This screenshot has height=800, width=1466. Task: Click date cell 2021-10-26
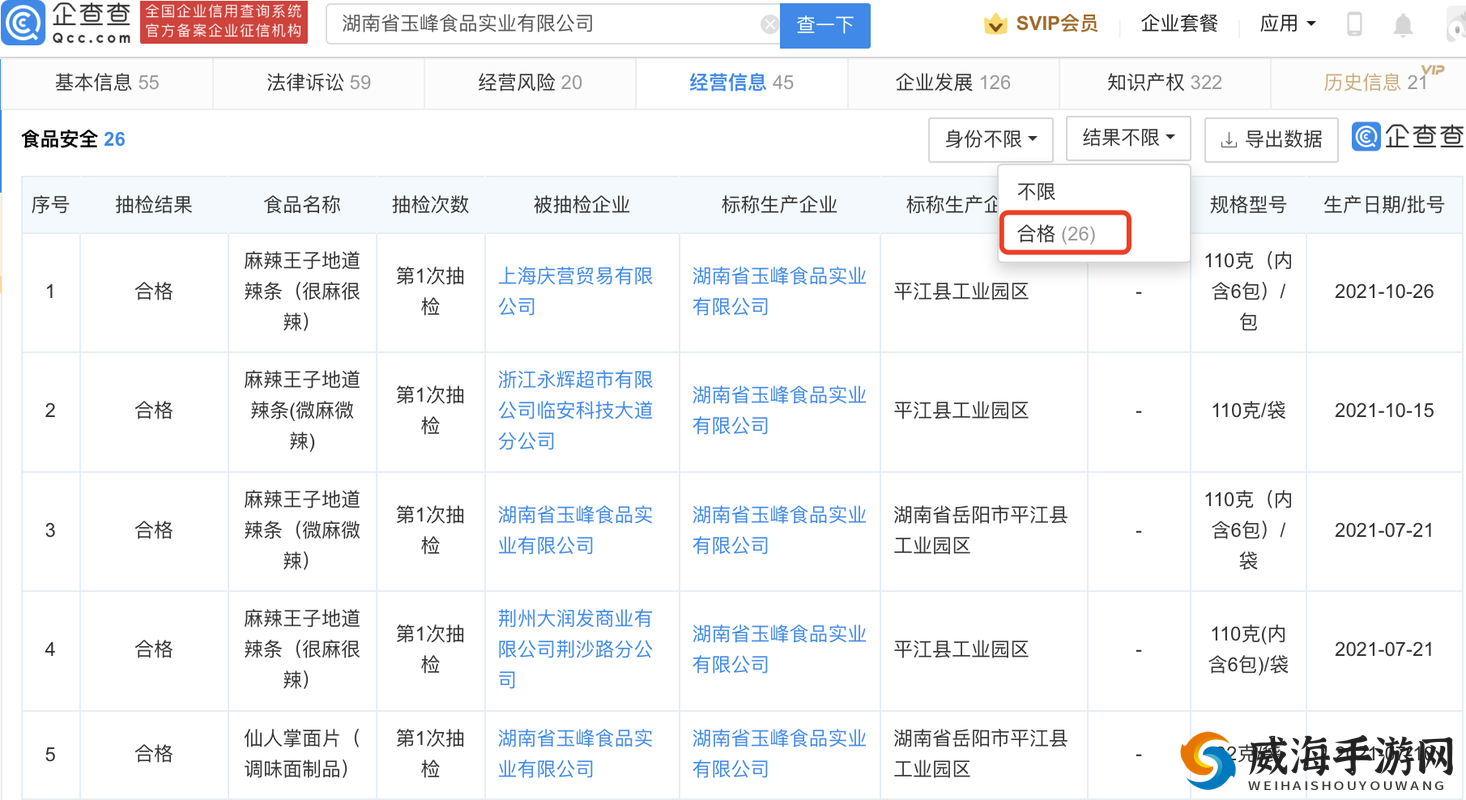click(x=1384, y=291)
